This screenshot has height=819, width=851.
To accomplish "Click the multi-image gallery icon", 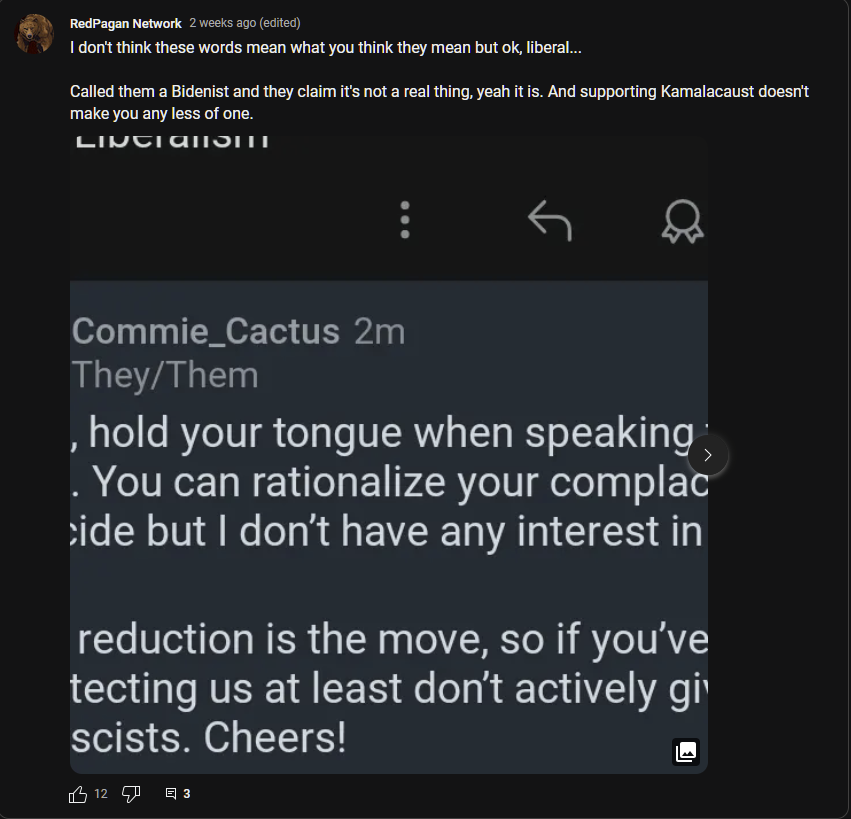I will tap(686, 751).
